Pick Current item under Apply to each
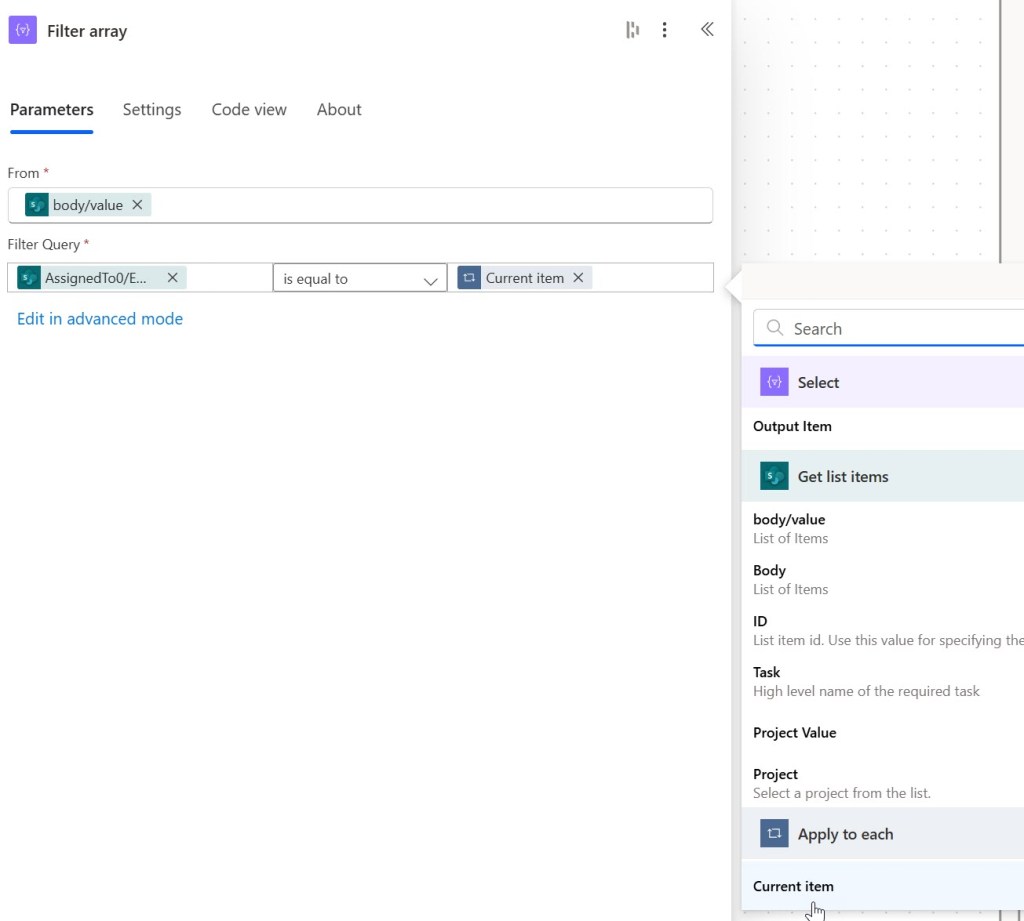The height and width of the screenshot is (921, 1024). pos(793,887)
